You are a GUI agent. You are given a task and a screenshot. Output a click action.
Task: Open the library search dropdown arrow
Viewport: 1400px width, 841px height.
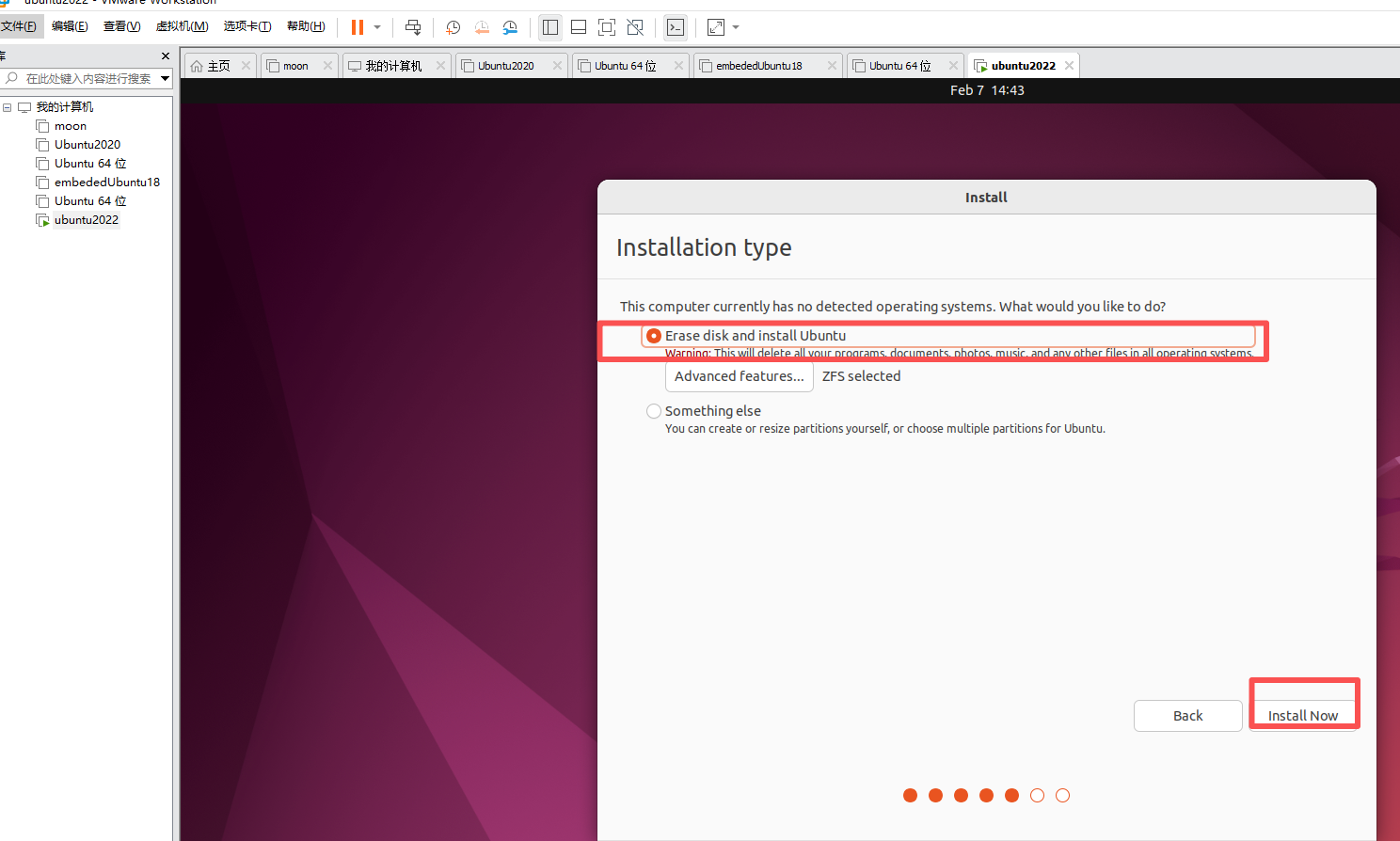pos(165,79)
